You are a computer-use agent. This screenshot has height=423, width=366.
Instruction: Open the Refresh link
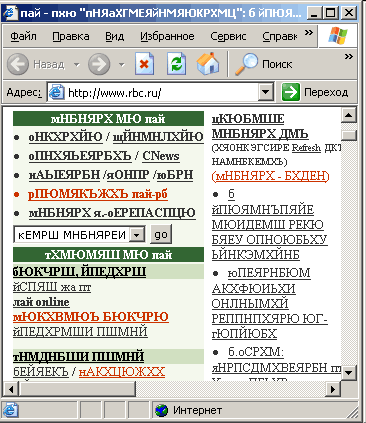pyautogui.click(x=306, y=148)
